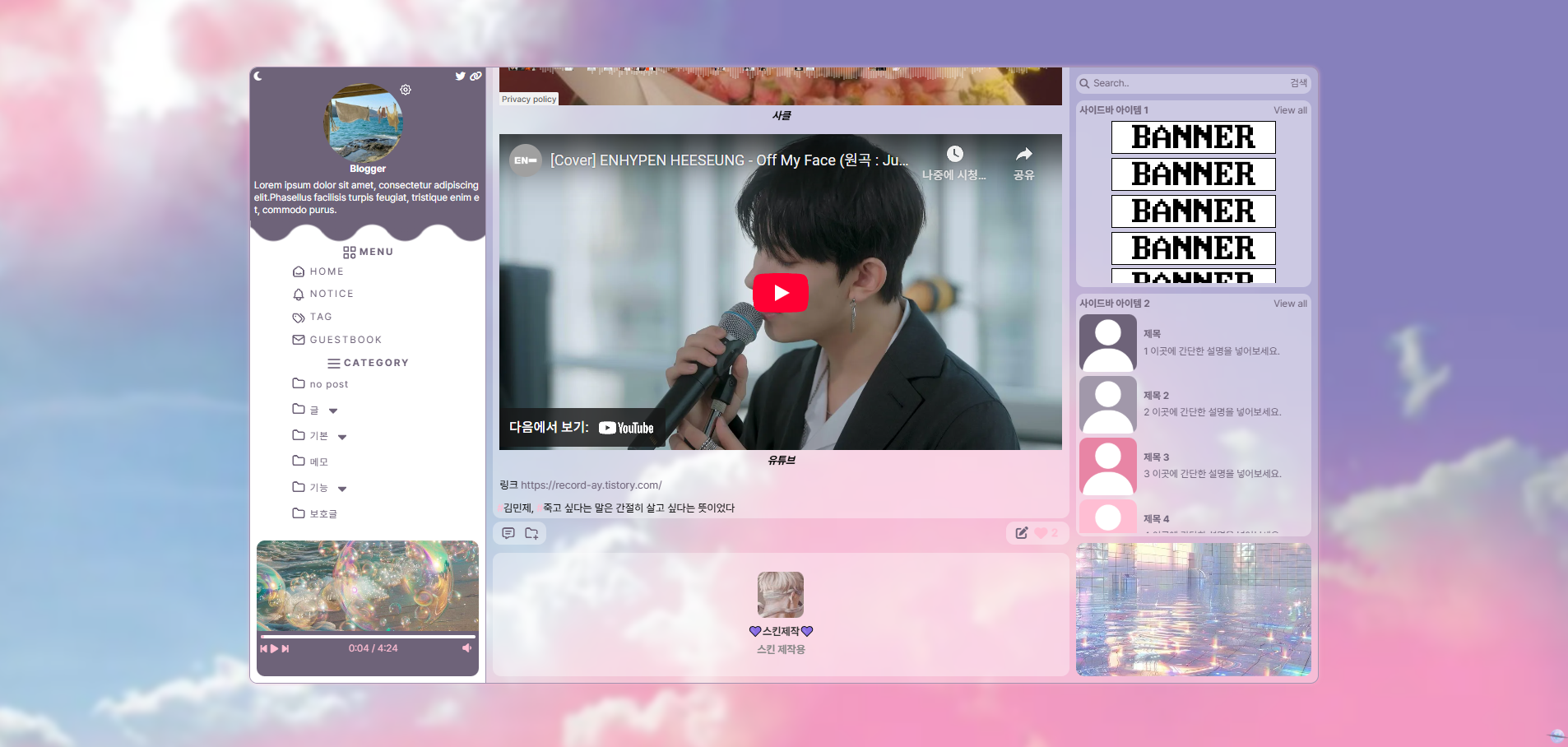Click the 스킨제작 author avatar

(x=781, y=595)
